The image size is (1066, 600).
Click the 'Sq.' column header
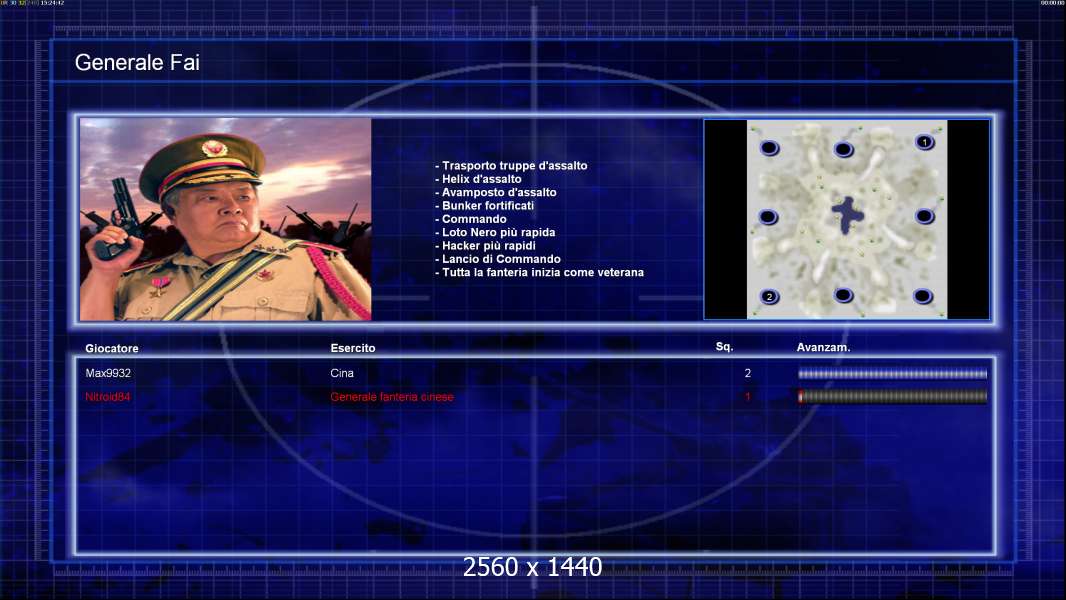(725, 347)
